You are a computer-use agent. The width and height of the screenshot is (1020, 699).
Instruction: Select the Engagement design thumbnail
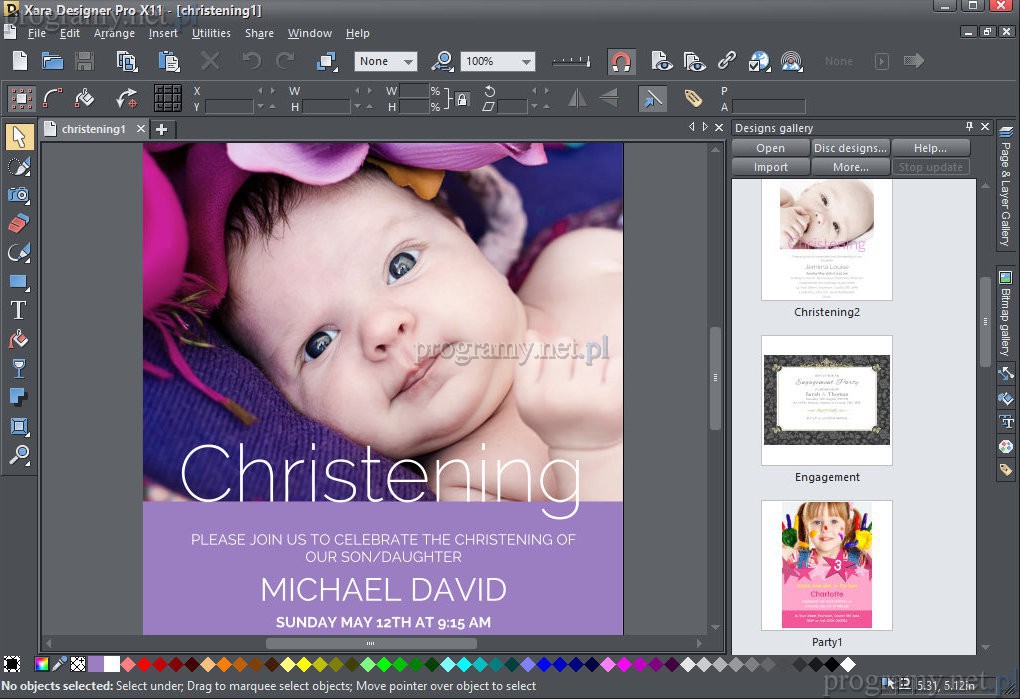827,400
